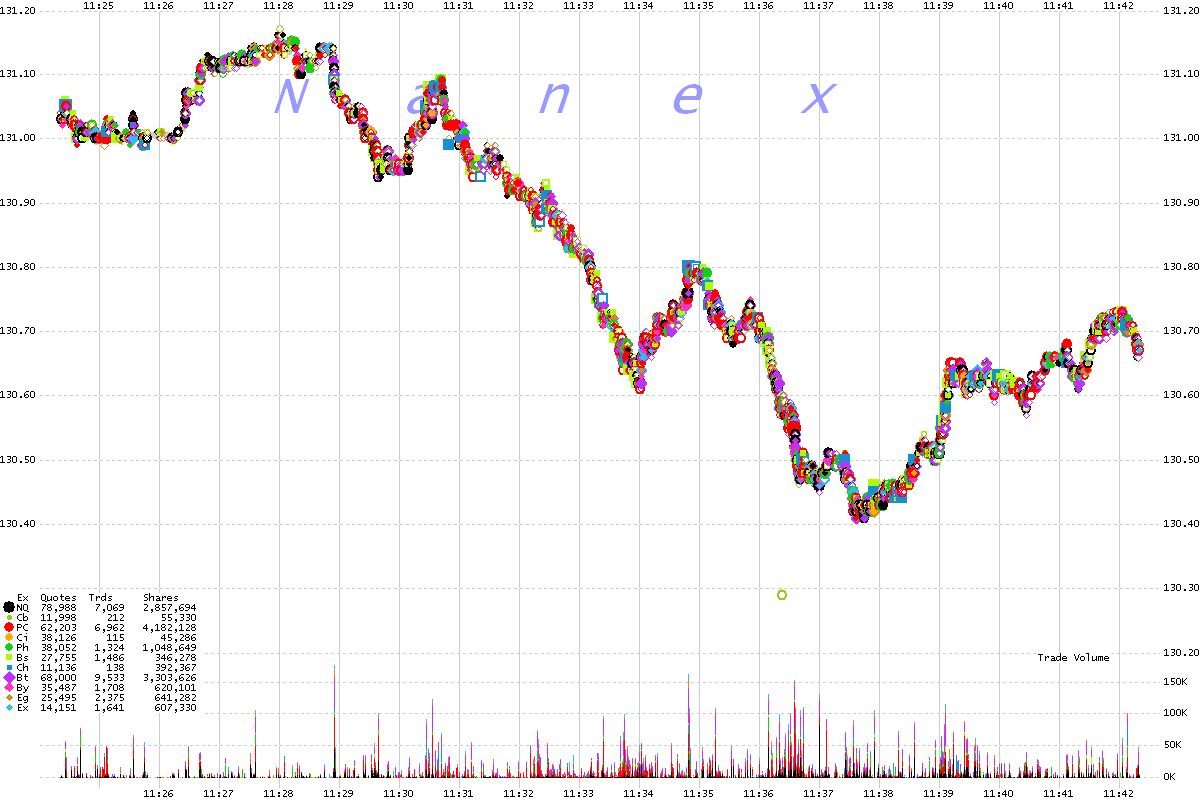This screenshot has width=1200, height=800.
Task: Select the green Ph legend marker
Action: pos(9,648)
